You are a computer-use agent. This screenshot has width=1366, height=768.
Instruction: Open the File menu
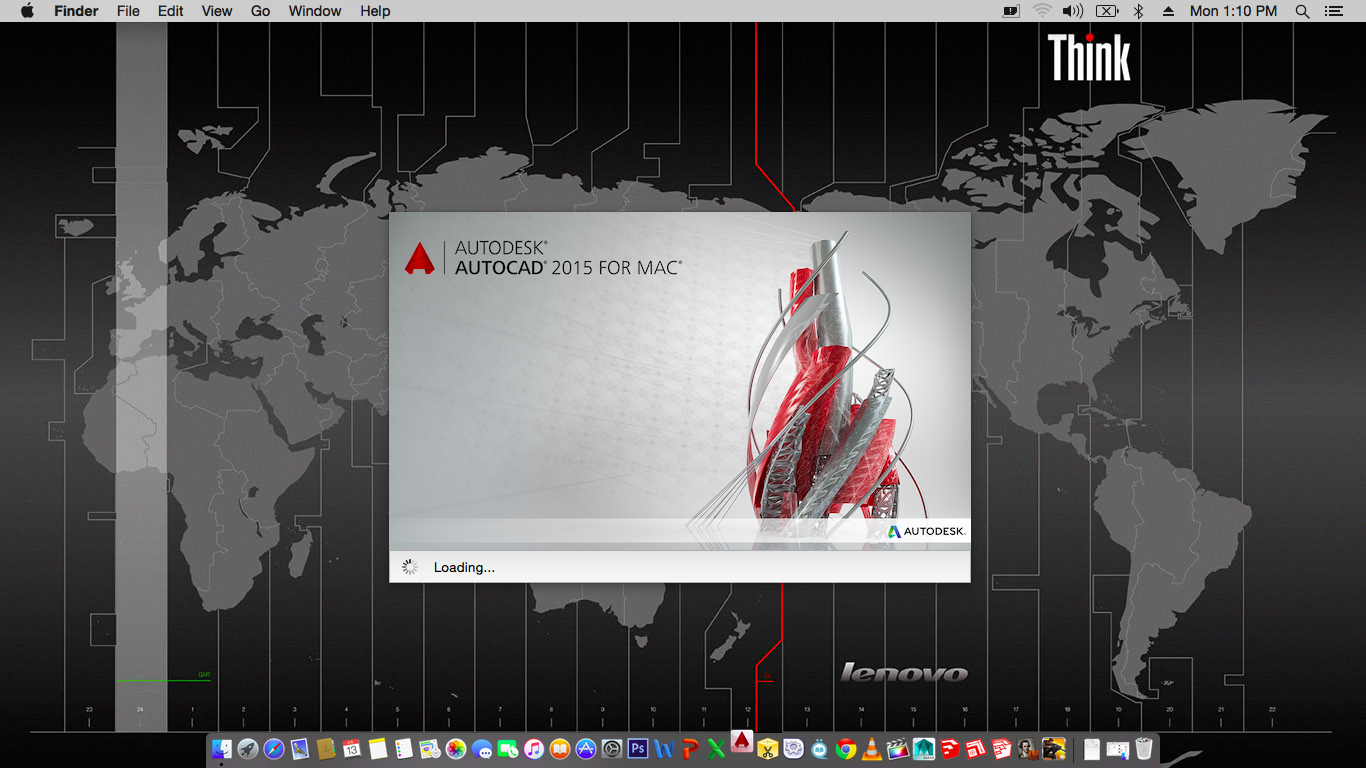click(x=128, y=11)
